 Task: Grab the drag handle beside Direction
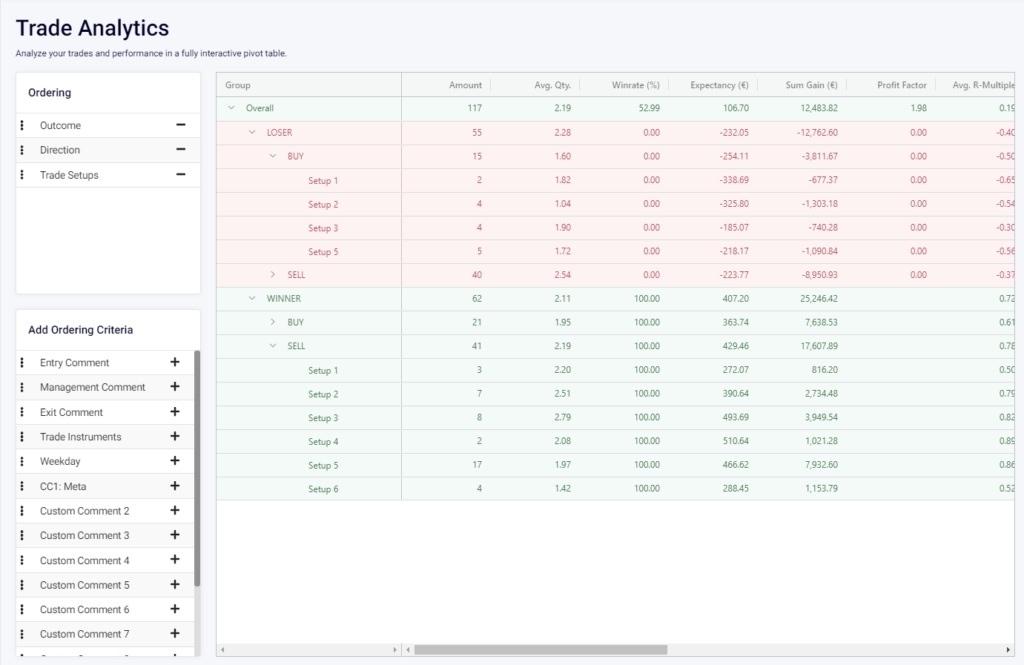22,150
